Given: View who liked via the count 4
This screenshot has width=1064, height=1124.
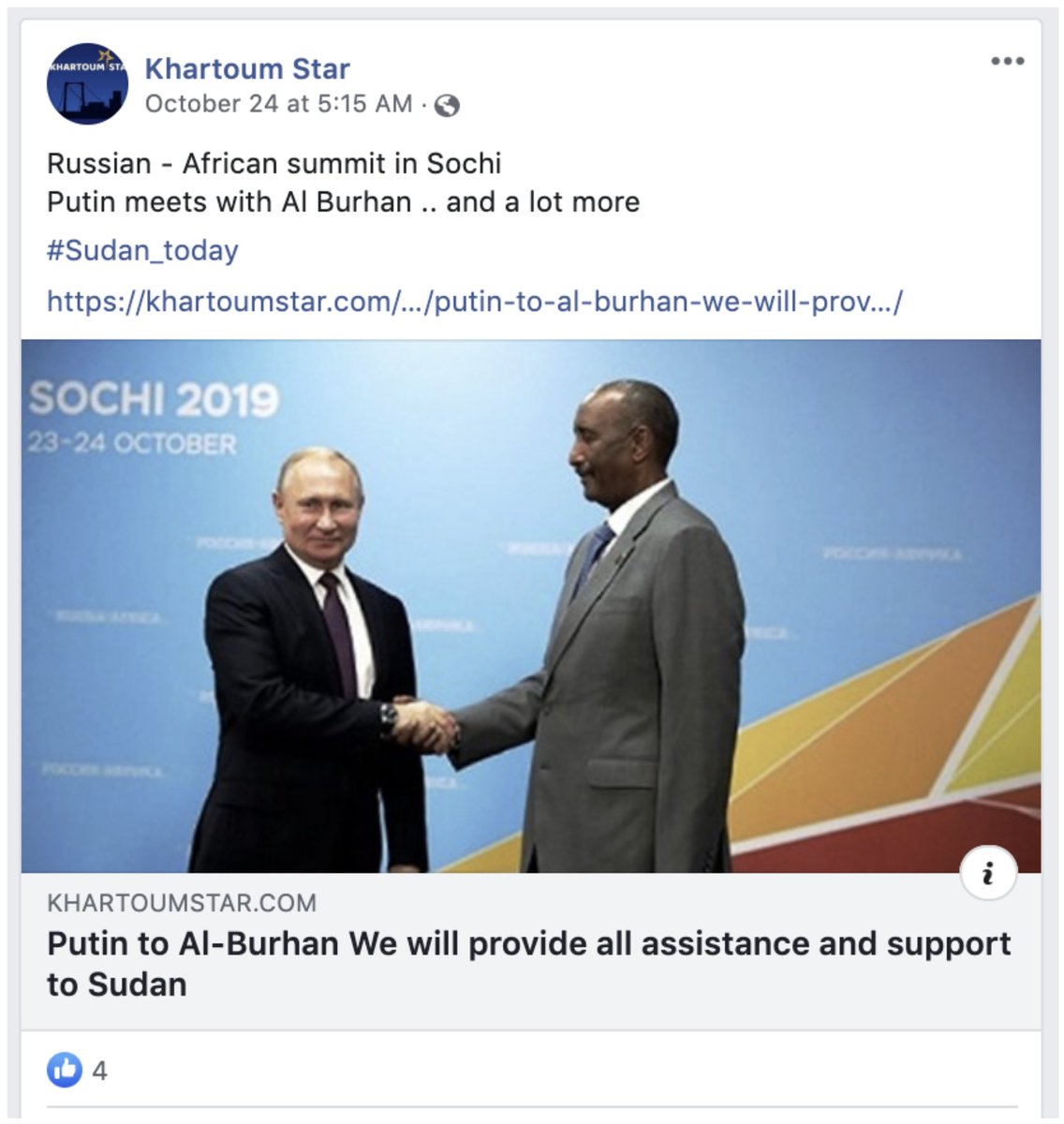Looking at the screenshot, I should 99,1070.
